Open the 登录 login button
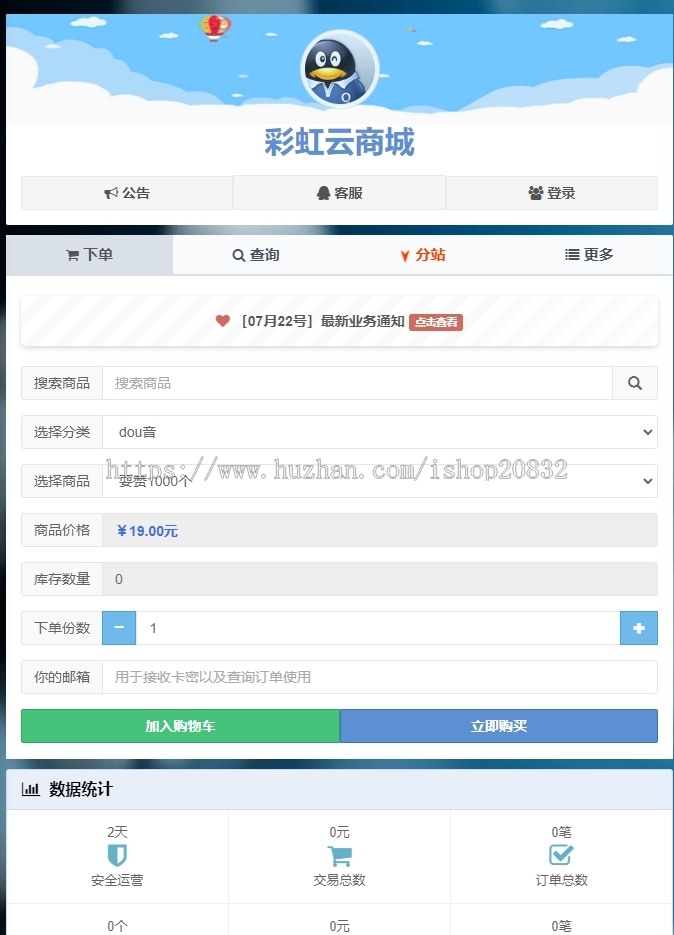 click(552, 193)
